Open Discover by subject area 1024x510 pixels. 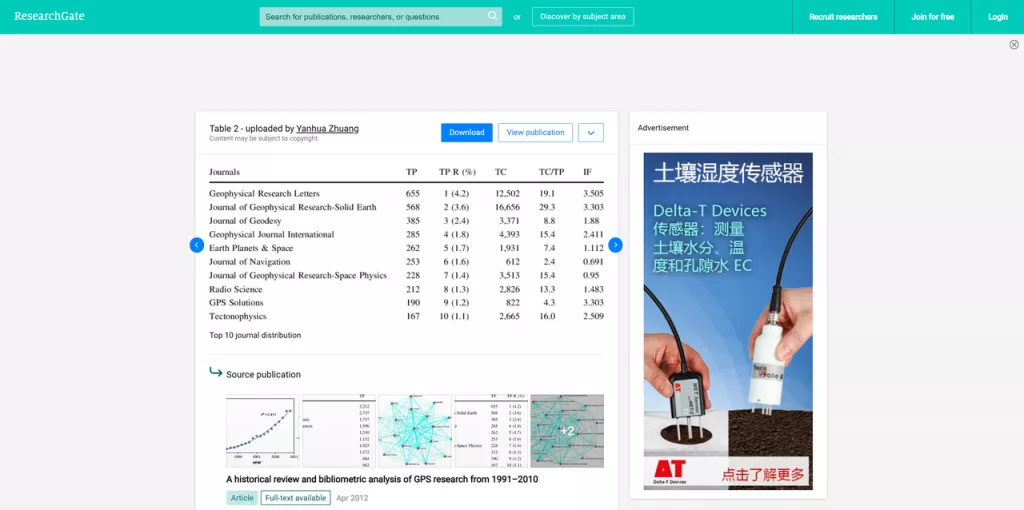point(583,16)
